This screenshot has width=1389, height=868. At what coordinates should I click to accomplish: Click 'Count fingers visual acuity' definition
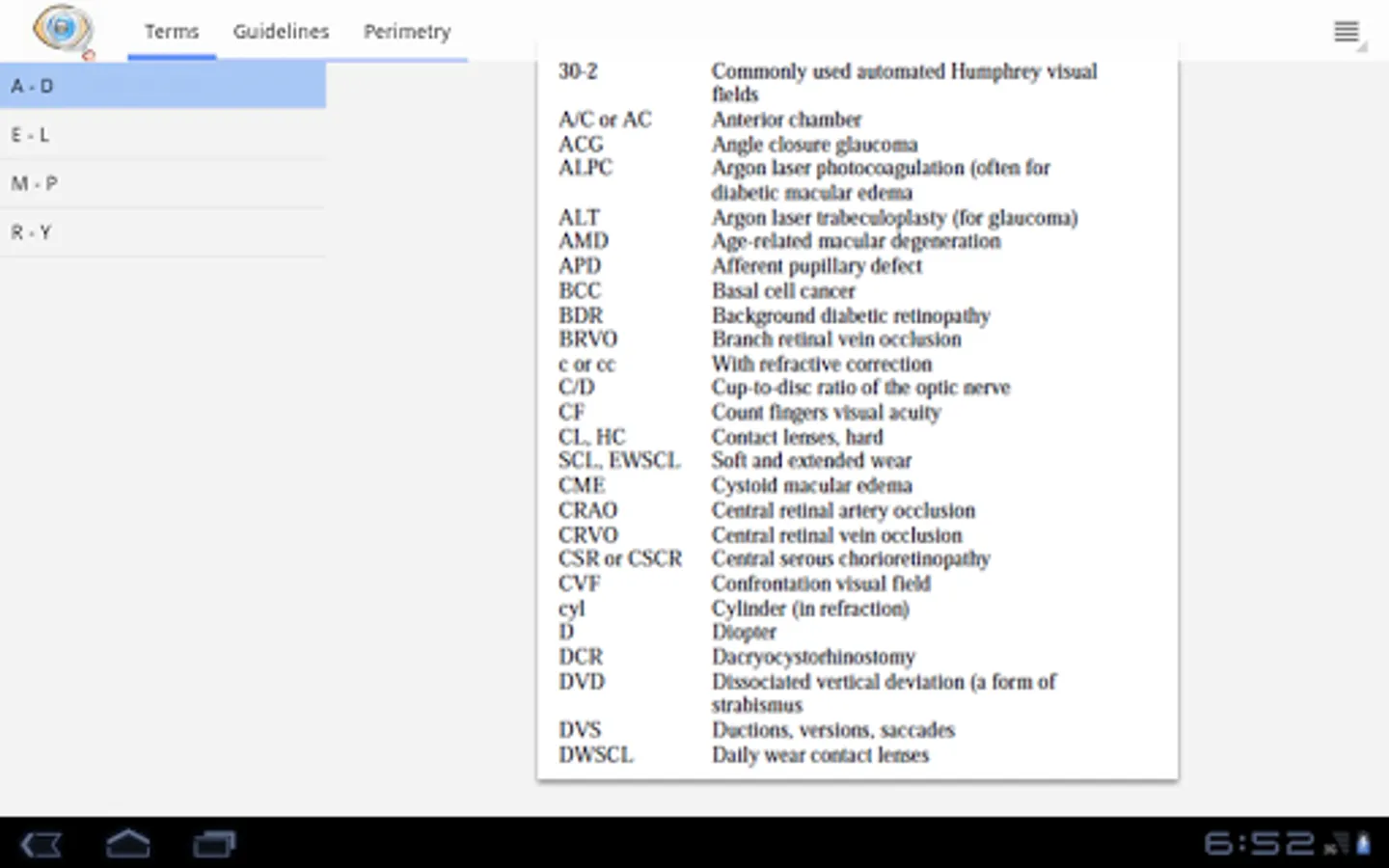click(826, 413)
